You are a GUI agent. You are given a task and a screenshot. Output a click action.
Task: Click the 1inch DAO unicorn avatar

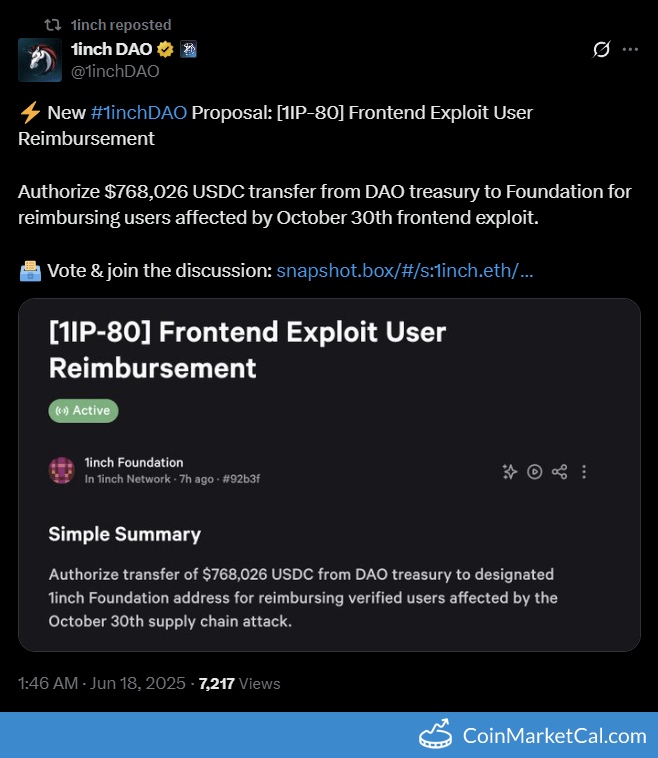pyautogui.click(x=40, y=60)
